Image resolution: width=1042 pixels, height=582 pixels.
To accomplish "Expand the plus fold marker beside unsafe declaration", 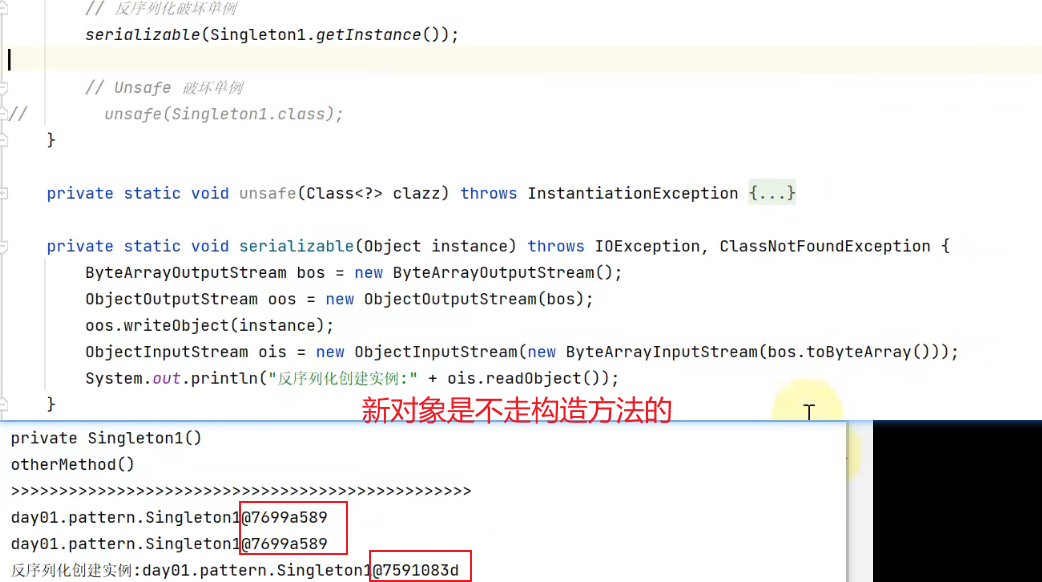I will click(x=3, y=193).
